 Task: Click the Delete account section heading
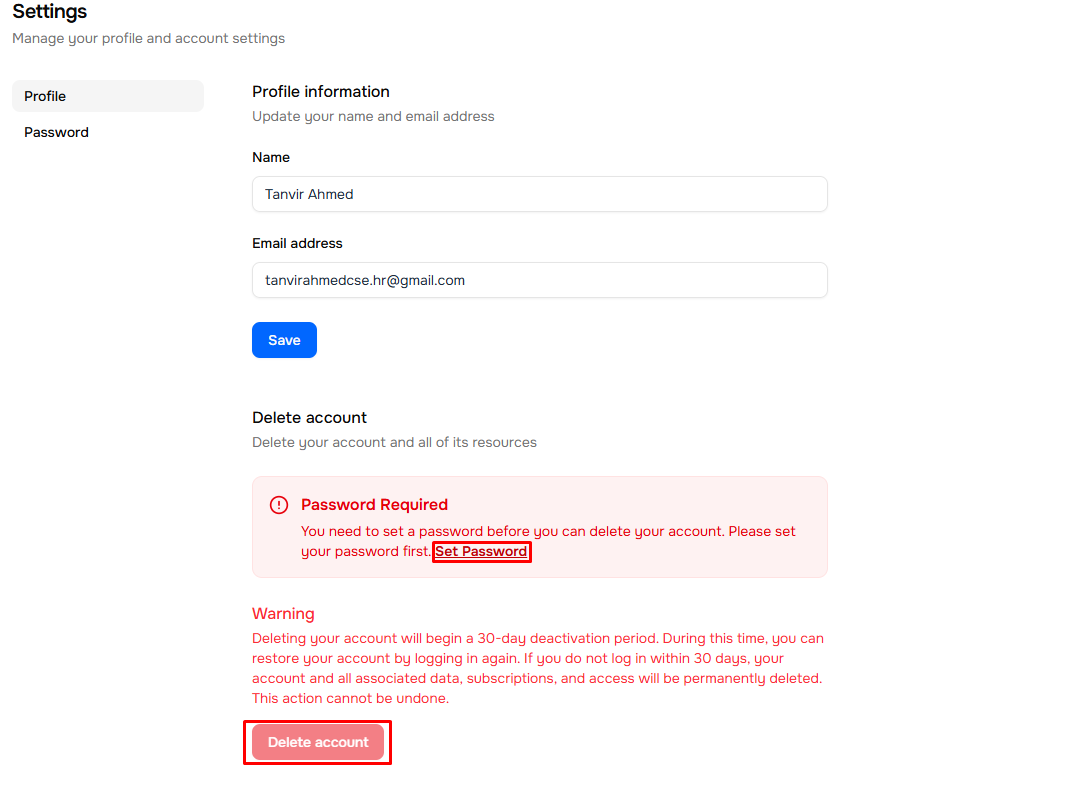click(x=309, y=417)
